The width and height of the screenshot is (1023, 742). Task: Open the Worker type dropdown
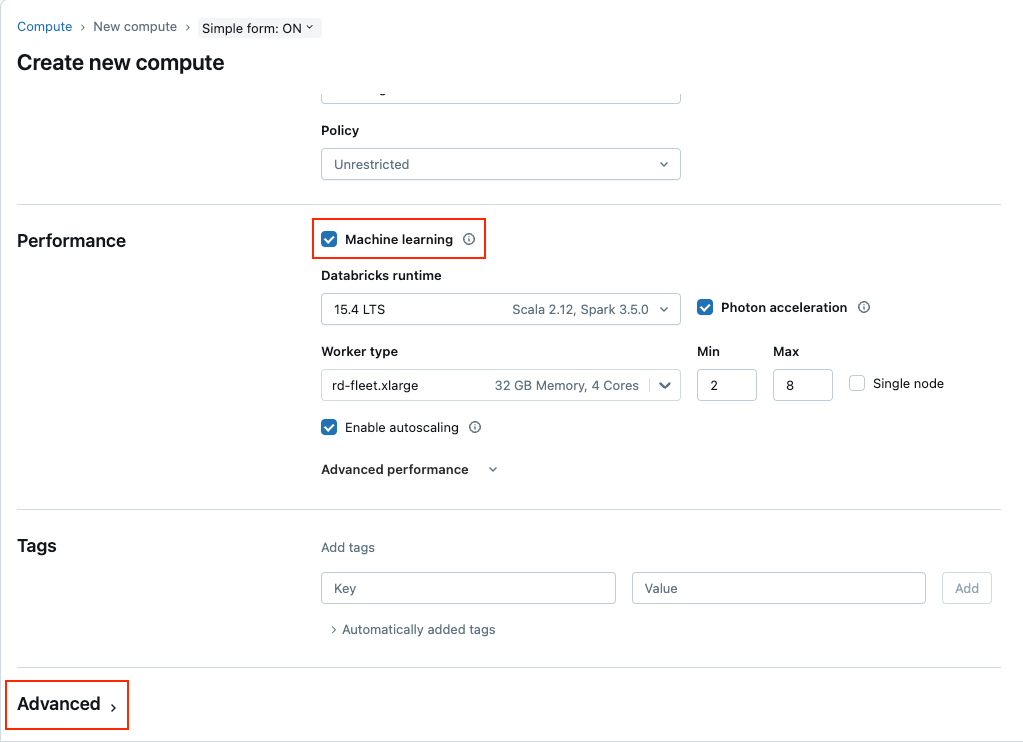click(500, 386)
